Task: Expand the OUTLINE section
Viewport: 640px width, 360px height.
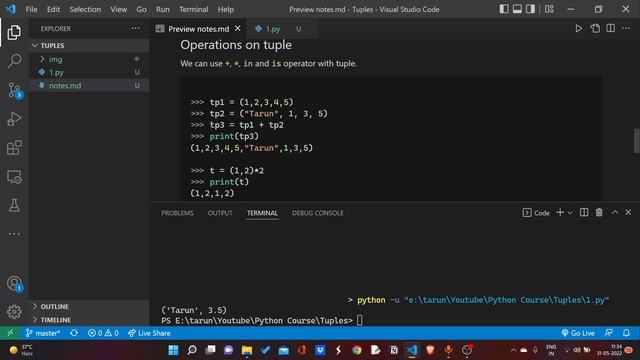Action: coord(89,306)
